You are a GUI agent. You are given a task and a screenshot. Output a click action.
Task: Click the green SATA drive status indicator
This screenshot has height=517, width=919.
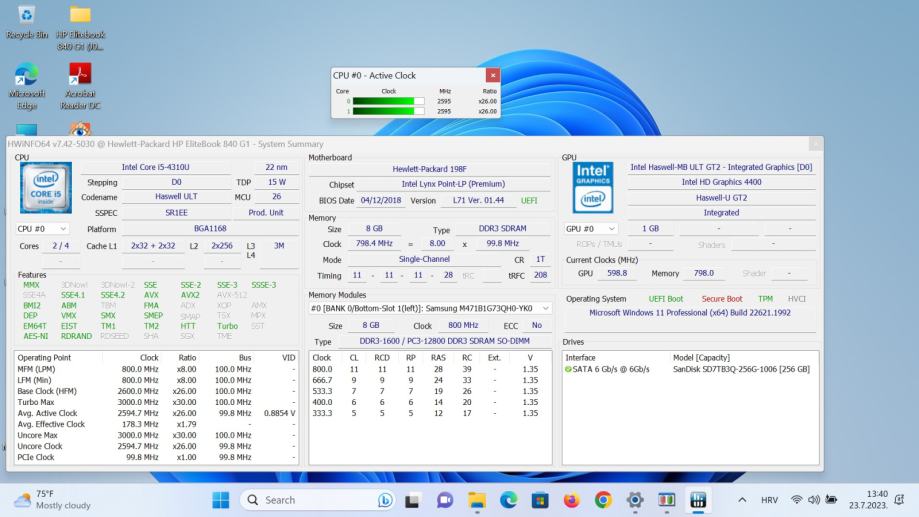tap(569, 369)
